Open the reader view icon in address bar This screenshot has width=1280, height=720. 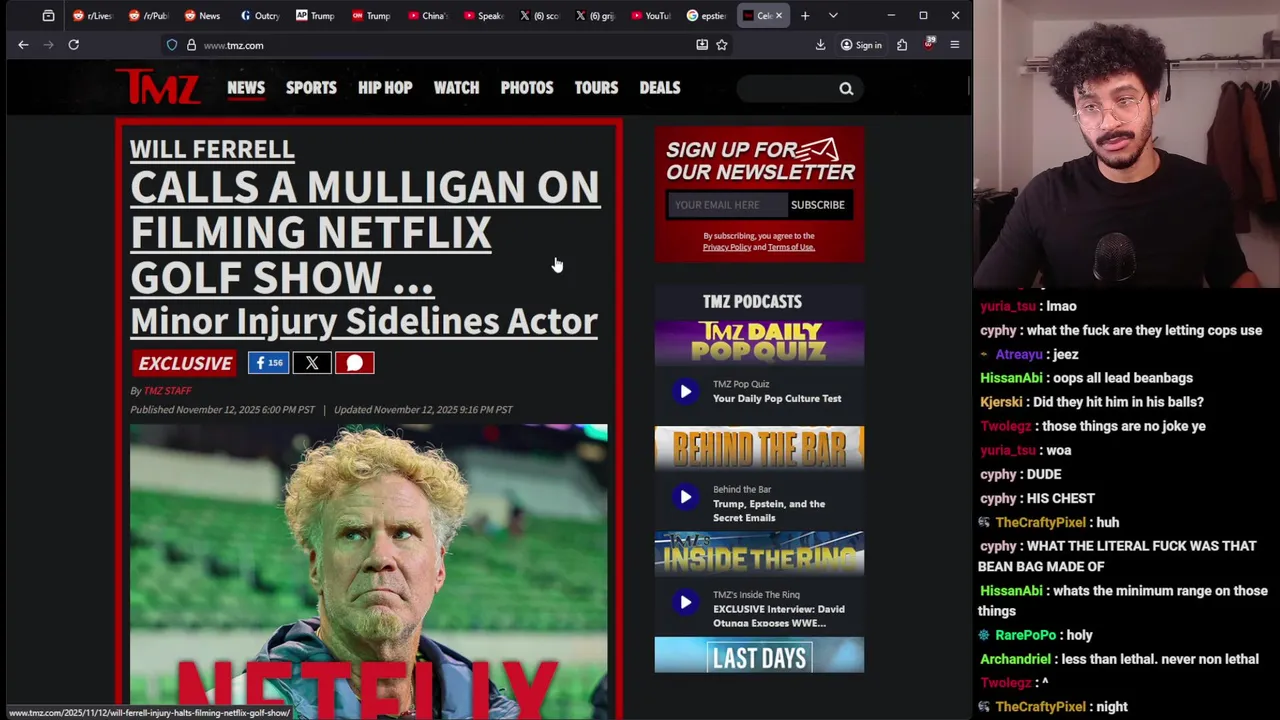(x=702, y=45)
